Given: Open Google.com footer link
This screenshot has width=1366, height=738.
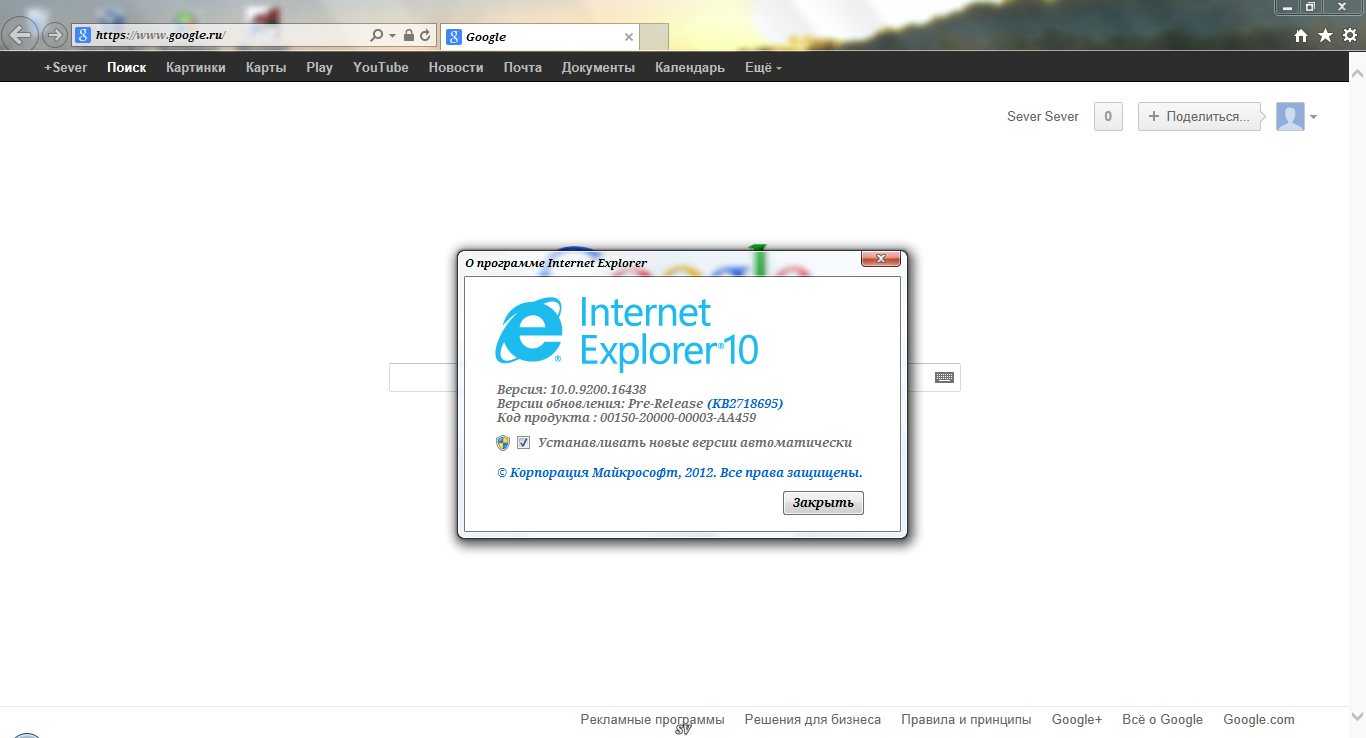Looking at the screenshot, I should pos(1259,719).
